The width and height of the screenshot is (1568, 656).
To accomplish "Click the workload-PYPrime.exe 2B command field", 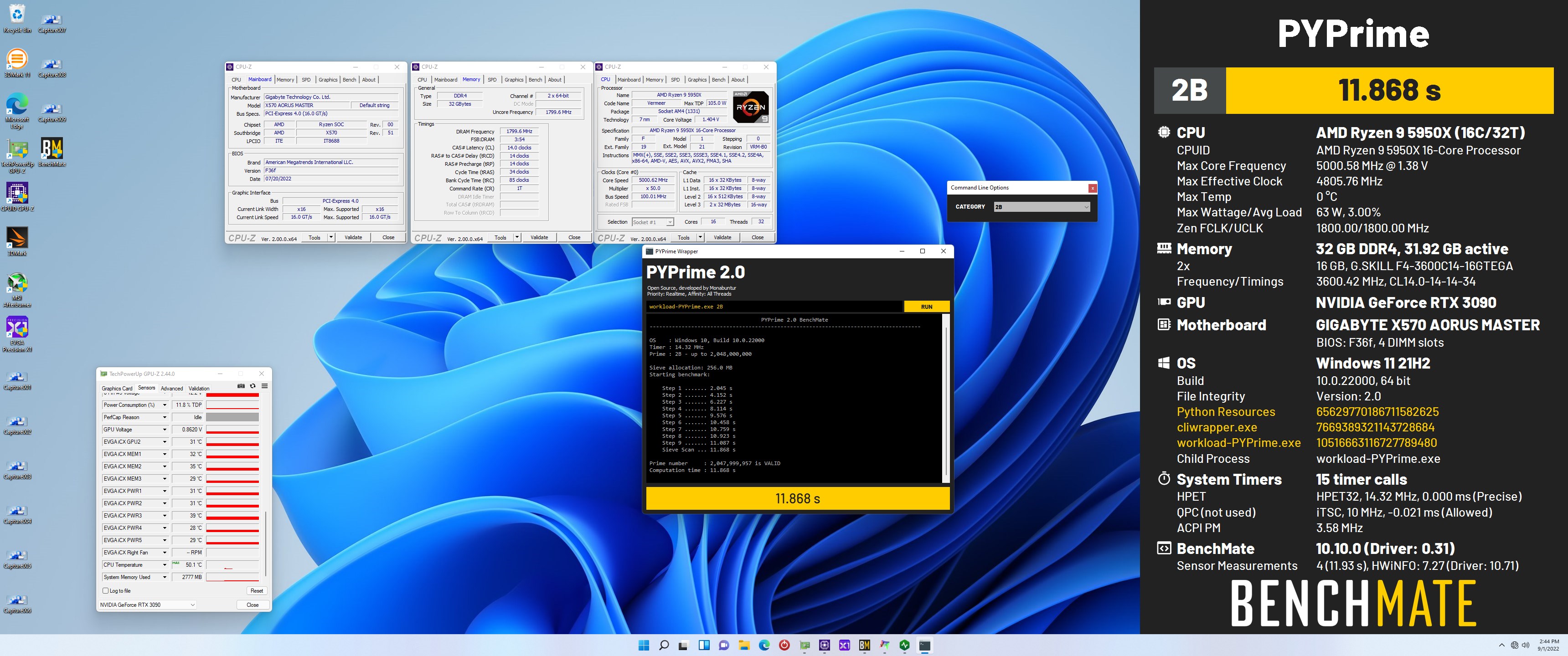I will [x=774, y=307].
